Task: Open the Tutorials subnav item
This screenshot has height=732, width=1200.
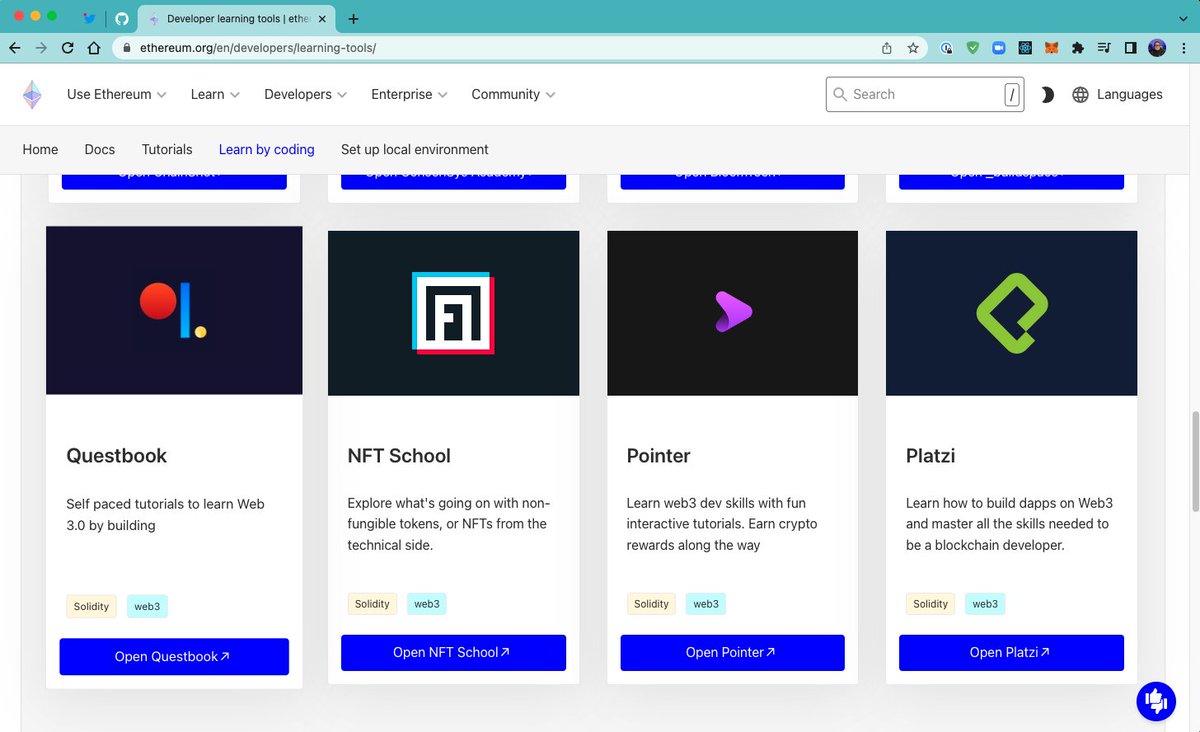Action: click(x=167, y=149)
